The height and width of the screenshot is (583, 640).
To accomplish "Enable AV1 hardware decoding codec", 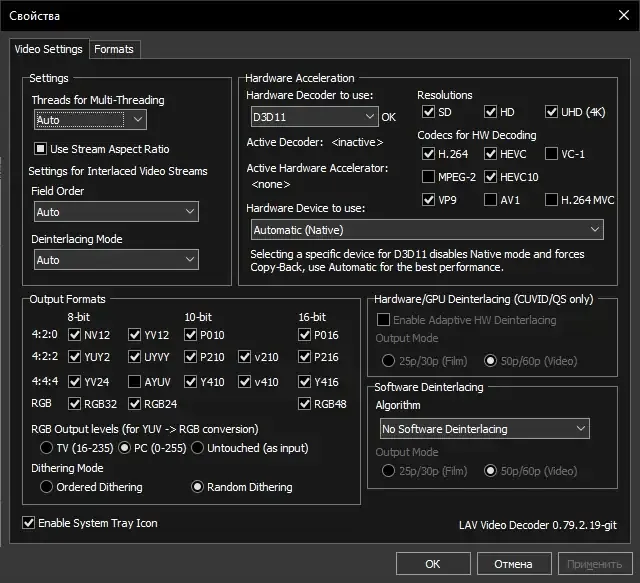I will pos(491,199).
